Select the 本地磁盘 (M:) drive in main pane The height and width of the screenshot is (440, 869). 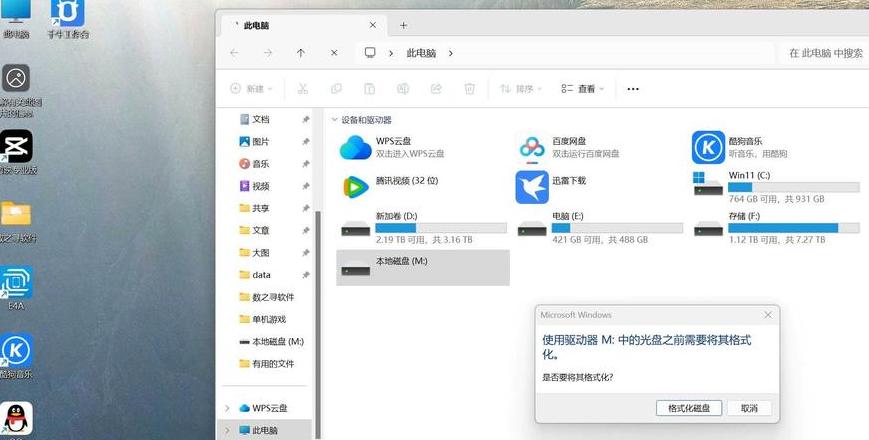pos(423,268)
